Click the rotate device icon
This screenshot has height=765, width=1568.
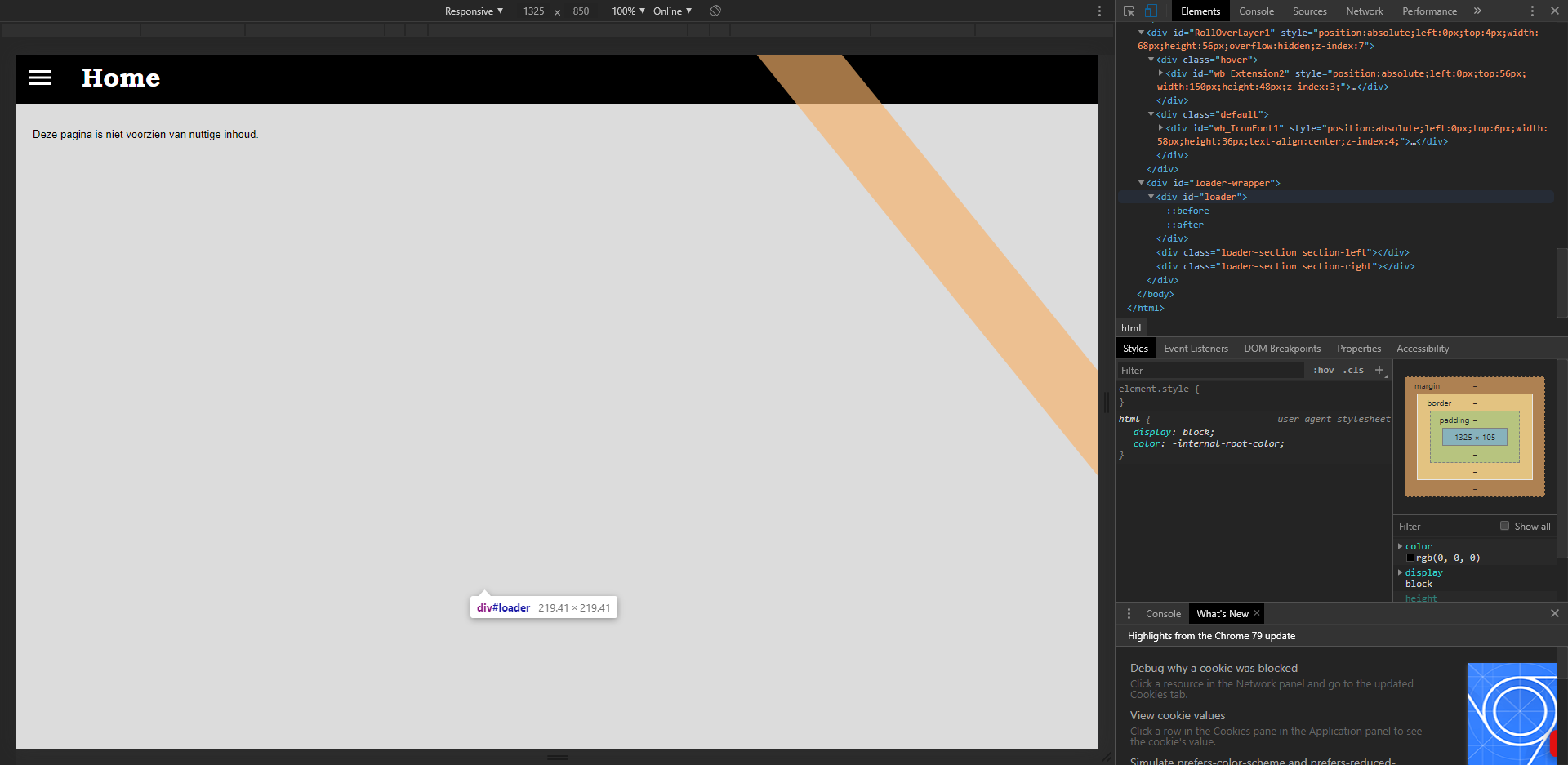click(x=715, y=11)
